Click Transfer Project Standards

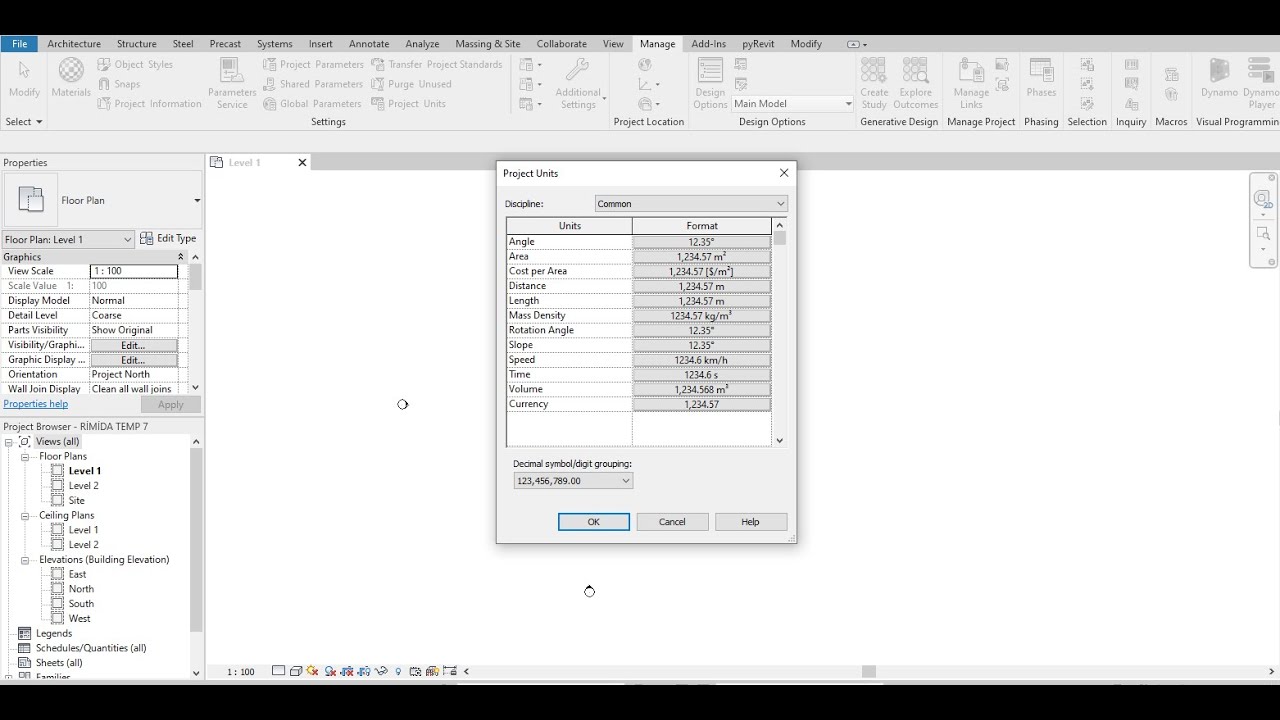437,64
